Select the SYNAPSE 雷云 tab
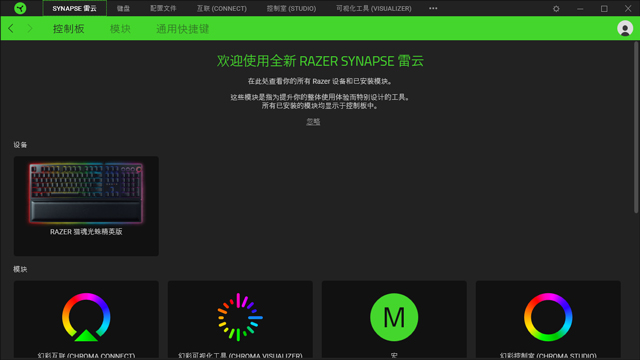Image resolution: width=640 pixels, height=360 pixels. [x=74, y=9]
